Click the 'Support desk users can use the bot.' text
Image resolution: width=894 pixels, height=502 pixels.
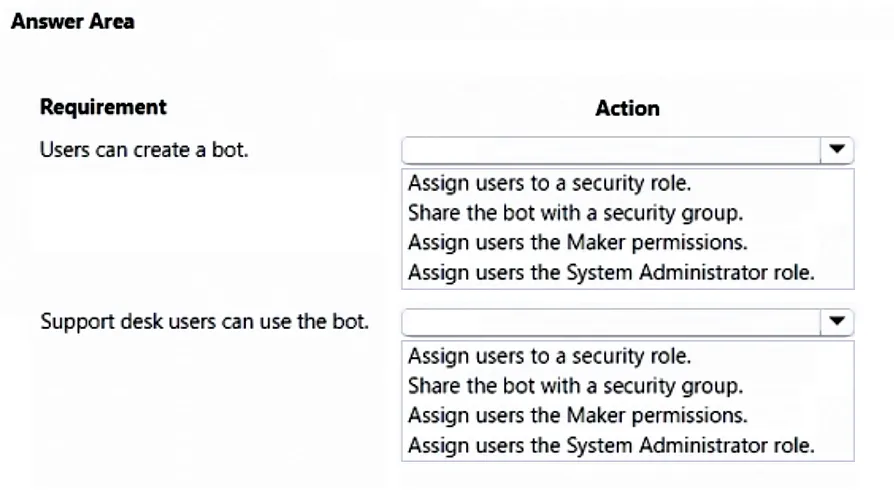(x=204, y=322)
